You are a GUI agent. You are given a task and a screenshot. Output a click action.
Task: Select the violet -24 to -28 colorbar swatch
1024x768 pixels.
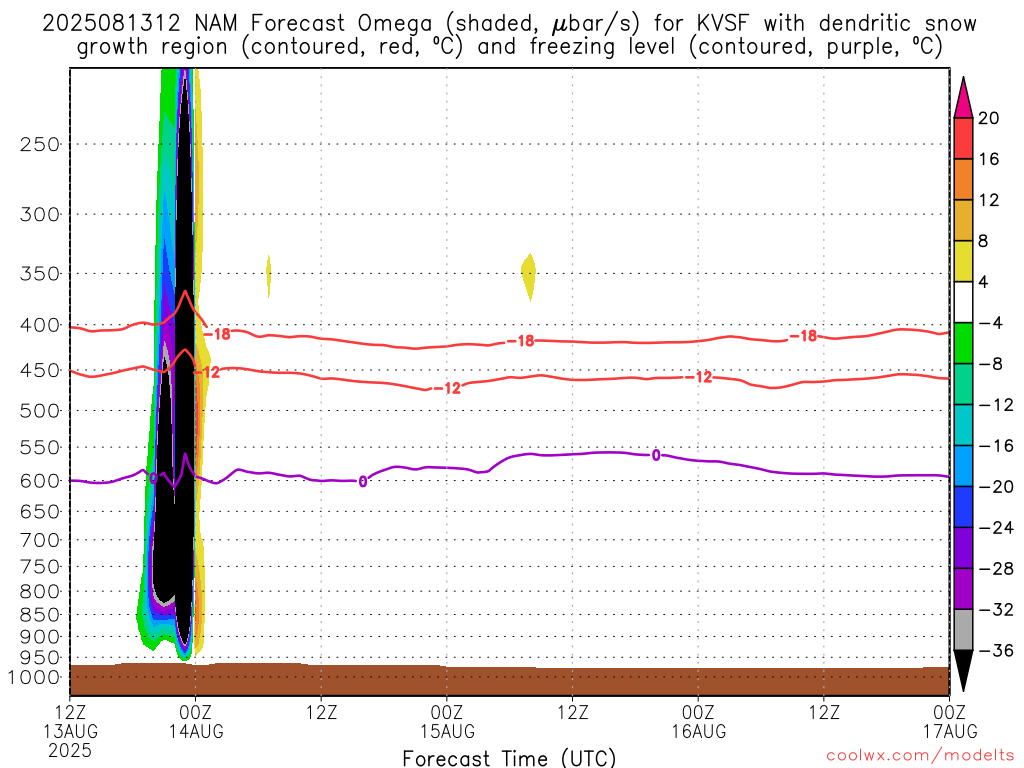pyautogui.click(x=963, y=548)
